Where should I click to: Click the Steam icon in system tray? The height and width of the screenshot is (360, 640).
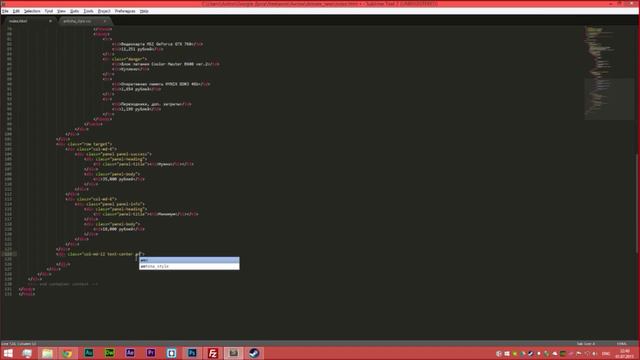coord(531,353)
